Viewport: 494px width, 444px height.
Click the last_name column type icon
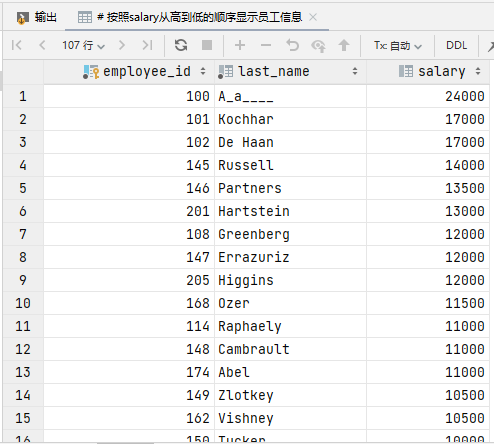pyautogui.click(x=225, y=72)
